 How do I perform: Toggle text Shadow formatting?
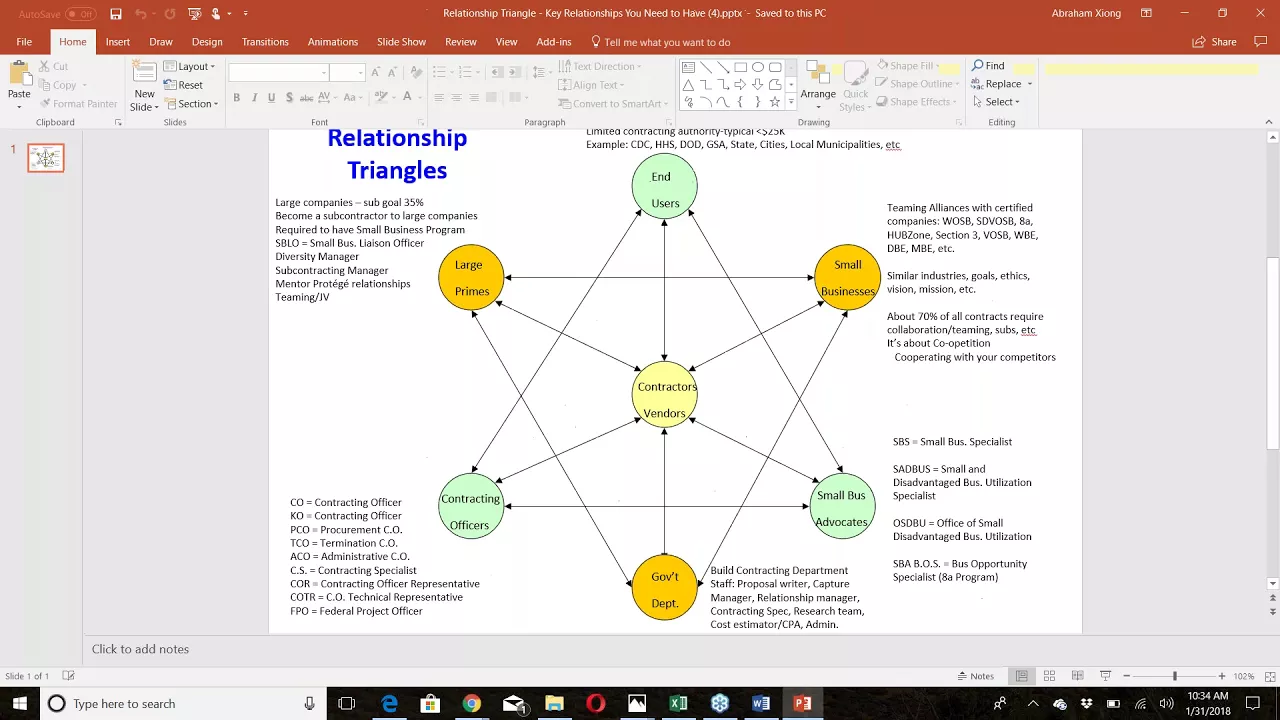tap(289, 98)
